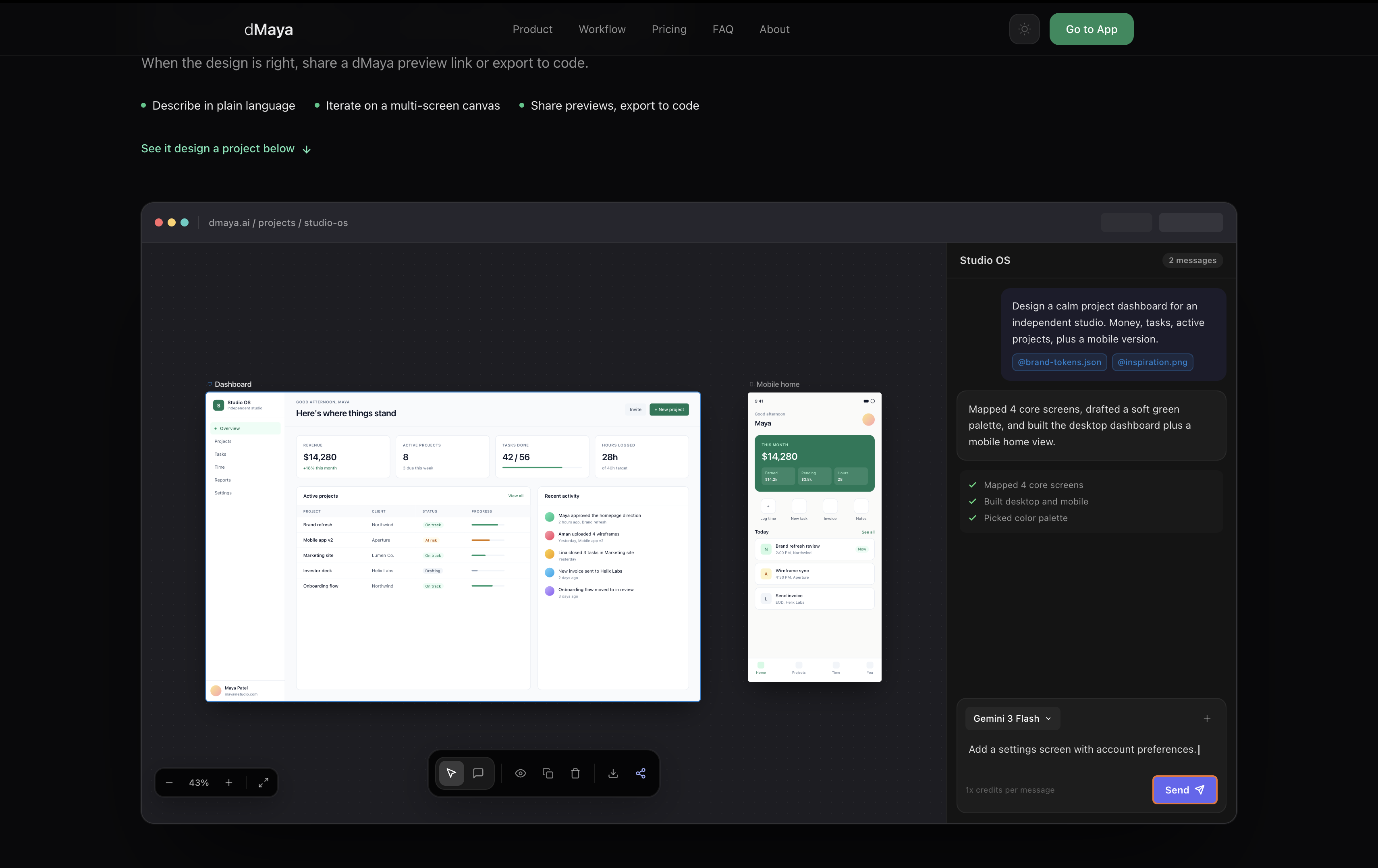Image resolution: width=1378 pixels, height=868 pixels.
Task: Click Maya Patel profile avatar in sidebar
Action: click(x=216, y=691)
